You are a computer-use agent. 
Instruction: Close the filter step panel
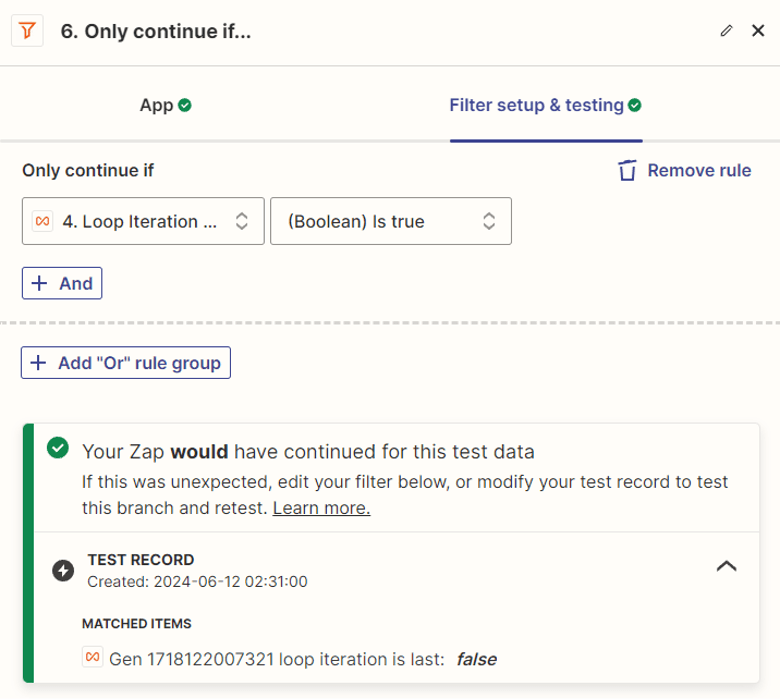[757, 31]
